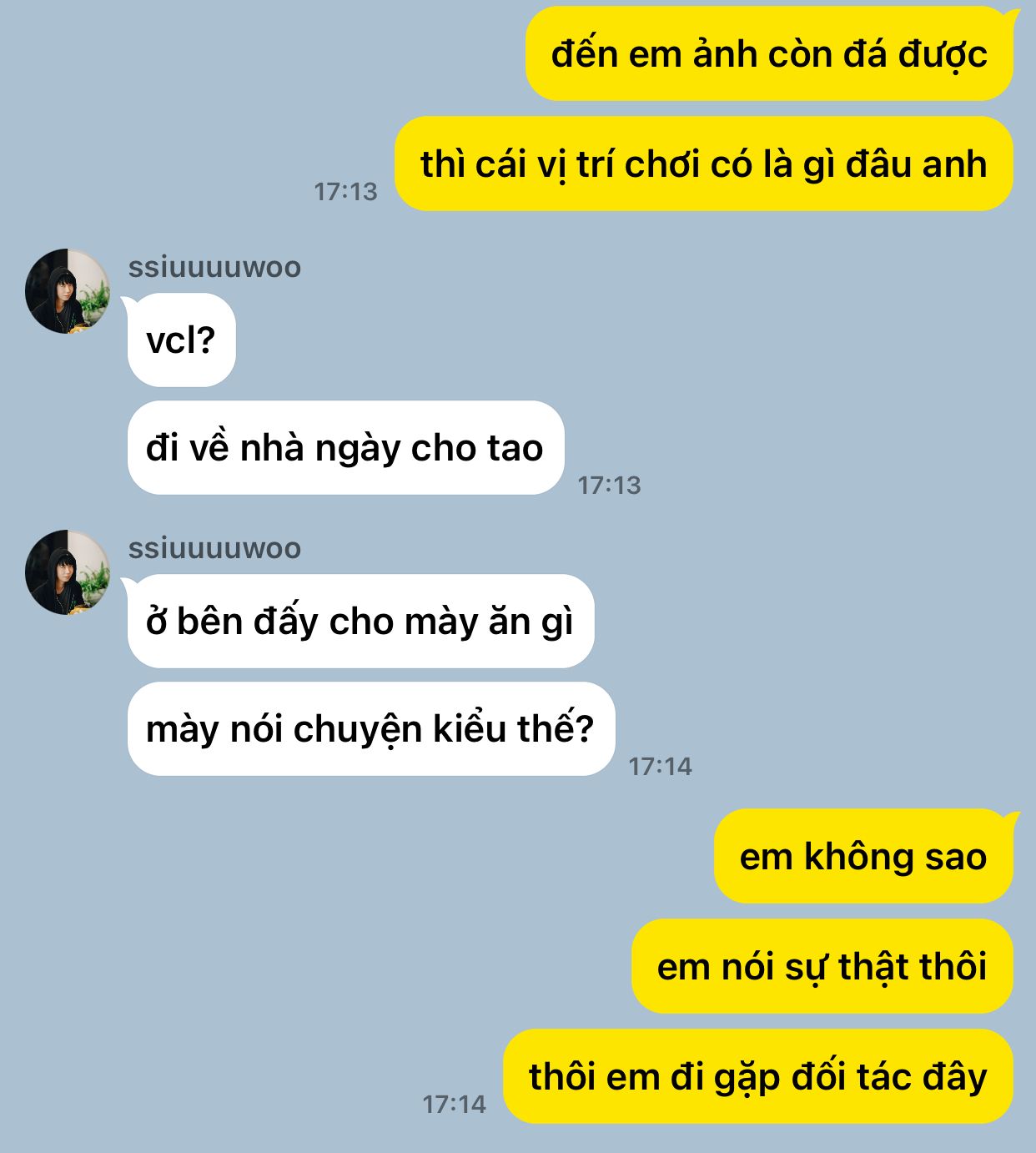Tap the 'ở bên đấy cho mày ăn gì' bubble

tap(360, 621)
